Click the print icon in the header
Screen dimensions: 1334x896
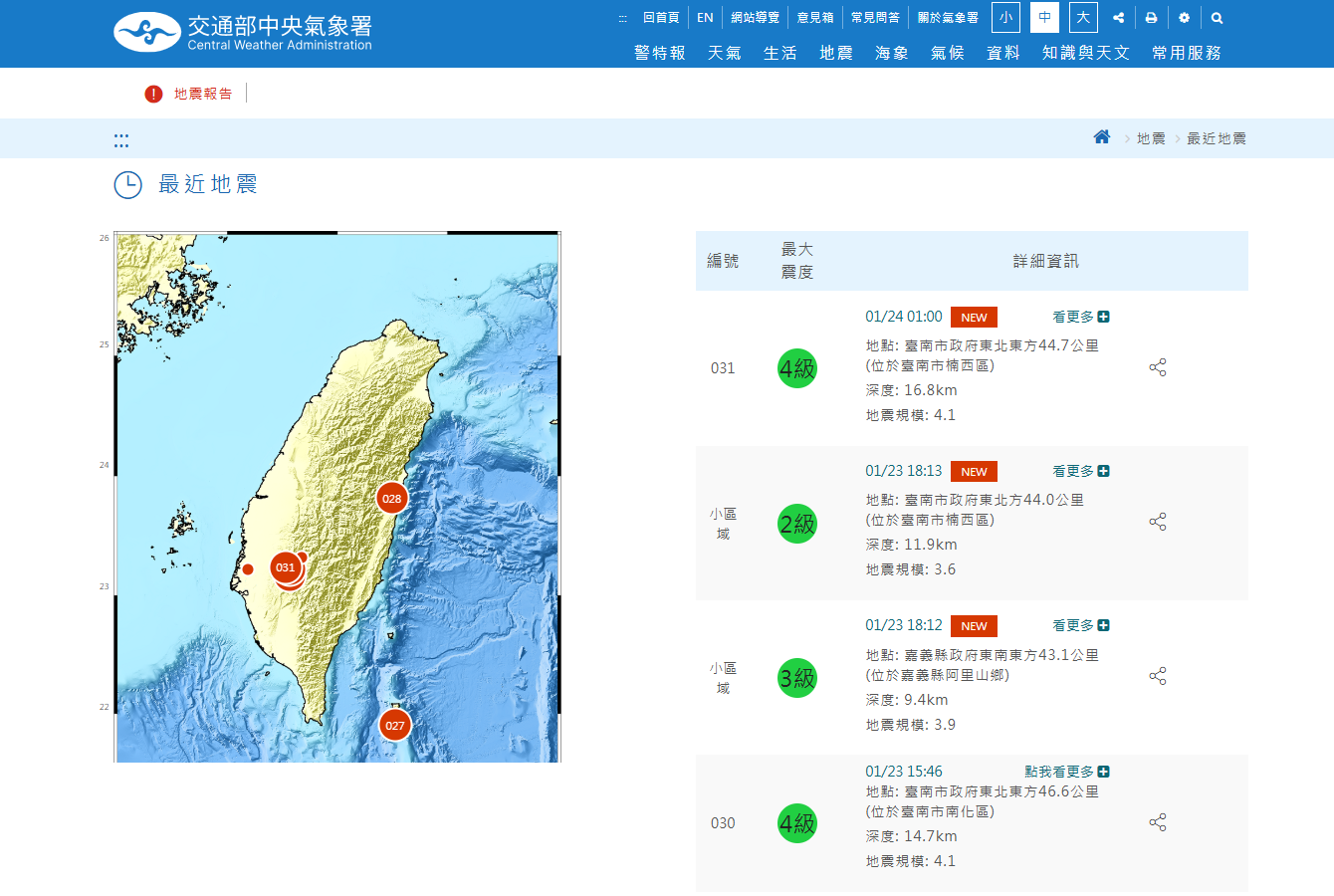pos(1151,18)
